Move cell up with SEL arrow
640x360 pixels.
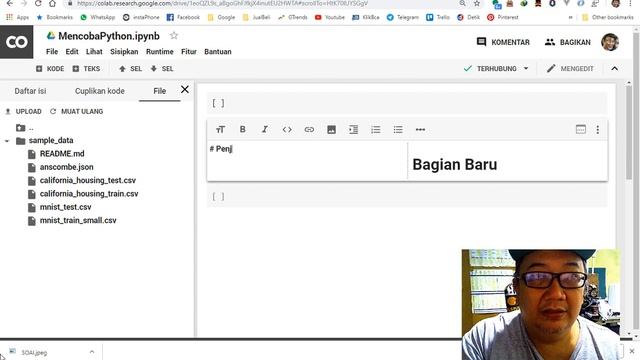point(130,69)
